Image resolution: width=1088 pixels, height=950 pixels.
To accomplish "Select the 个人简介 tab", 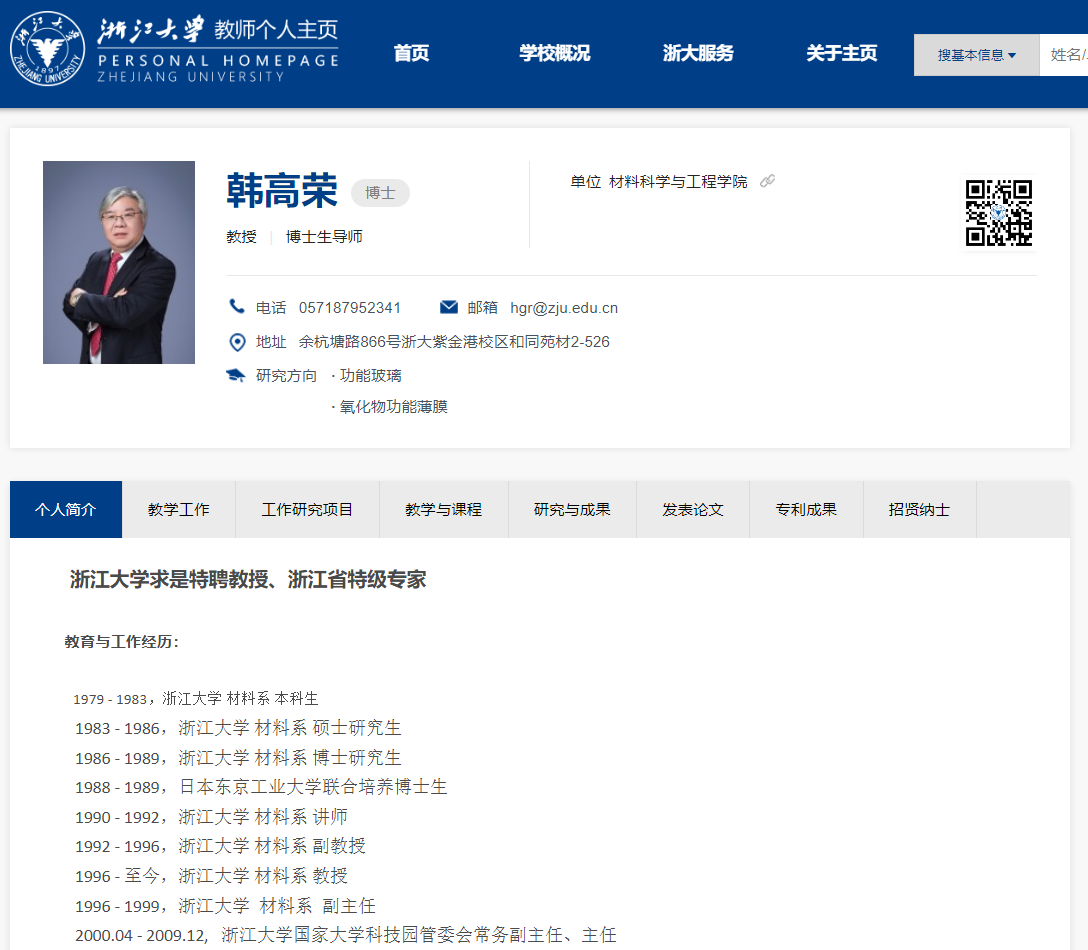I will pyautogui.click(x=66, y=509).
